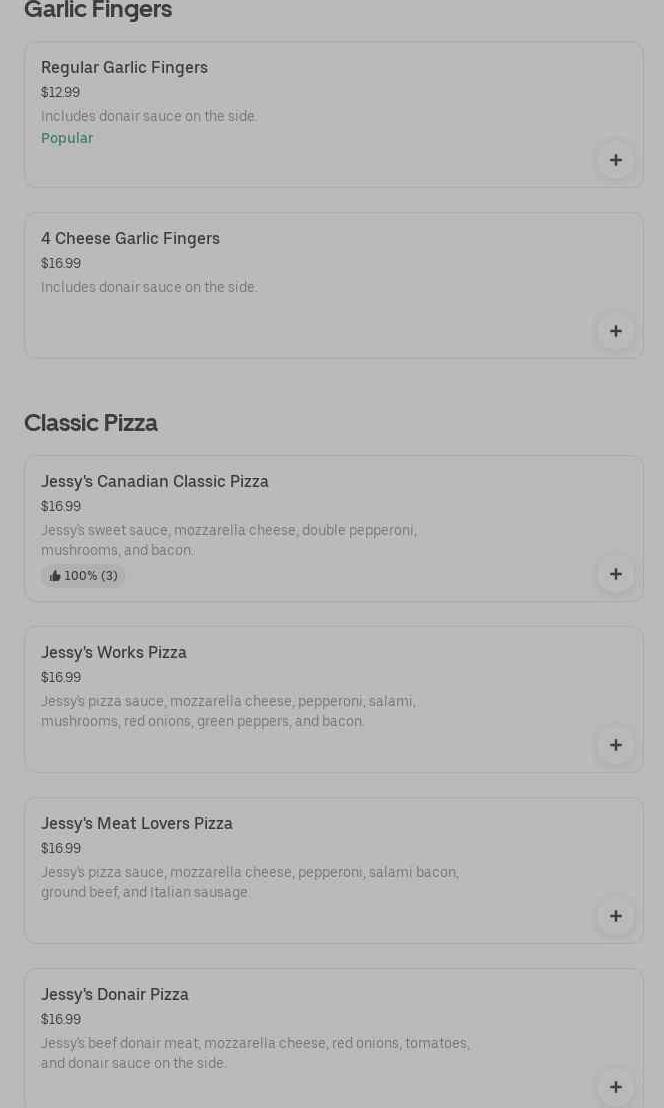664x1108 pixels.
Task: Click Jessy's Works Pizza ingredients description
Action: tap(228, 711)
